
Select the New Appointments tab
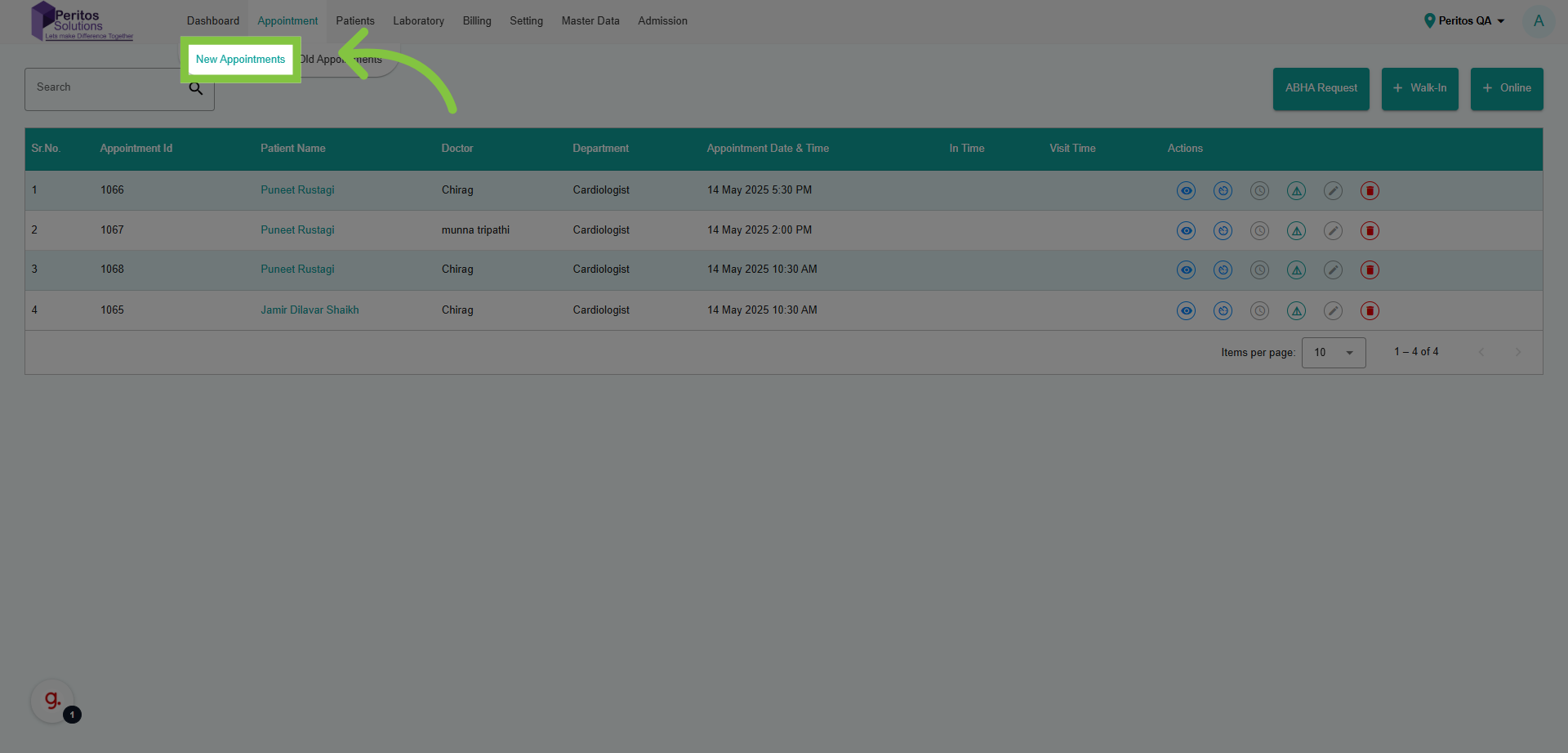coord(240,60)
